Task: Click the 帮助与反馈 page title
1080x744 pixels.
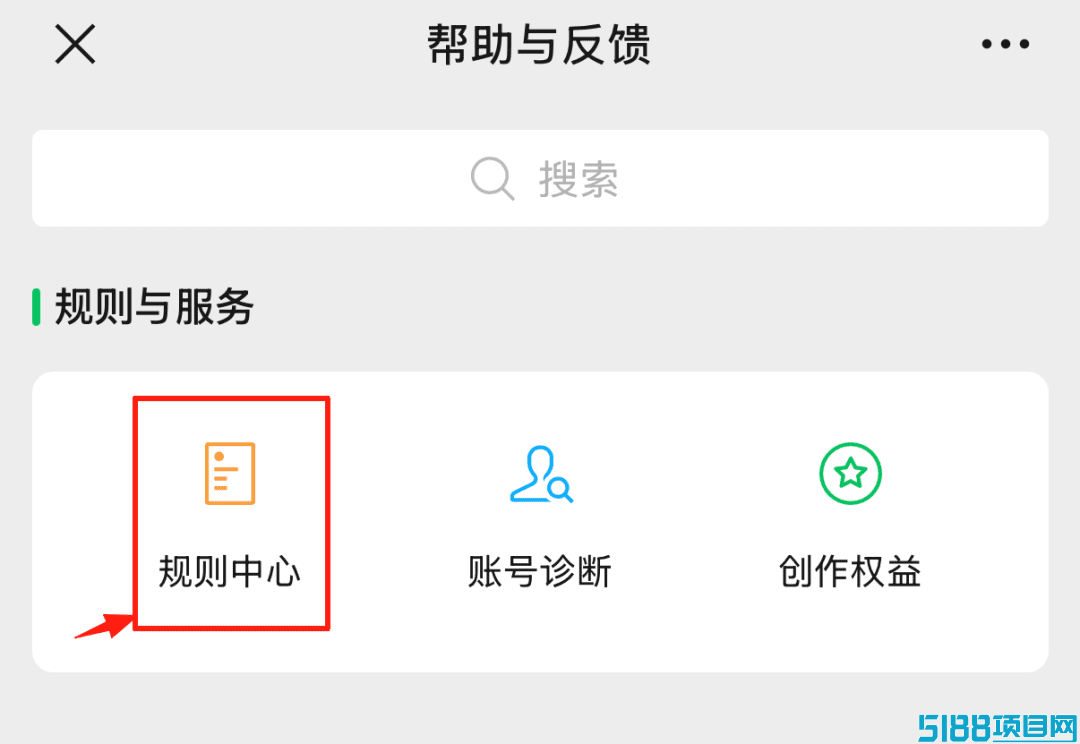Action: 539,44
